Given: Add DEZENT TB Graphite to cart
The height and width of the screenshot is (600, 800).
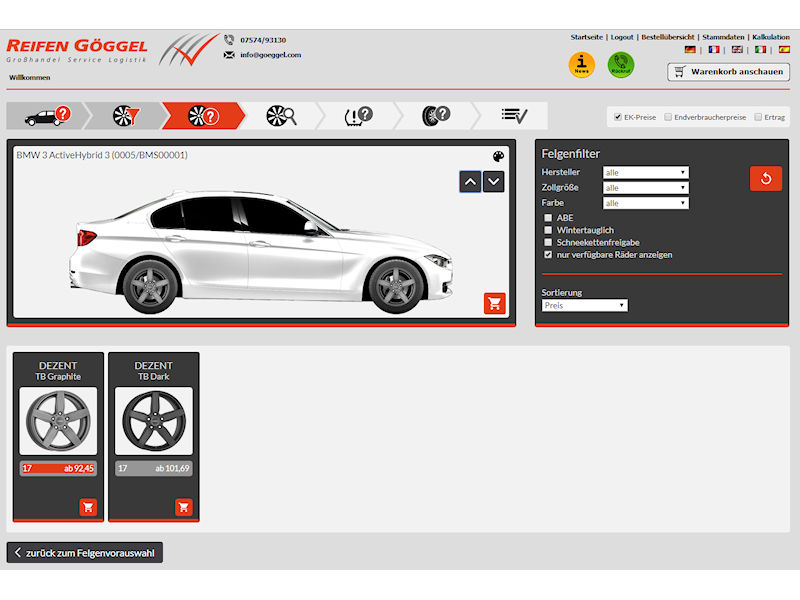Looking at the screenshot, I should point(88,507).
